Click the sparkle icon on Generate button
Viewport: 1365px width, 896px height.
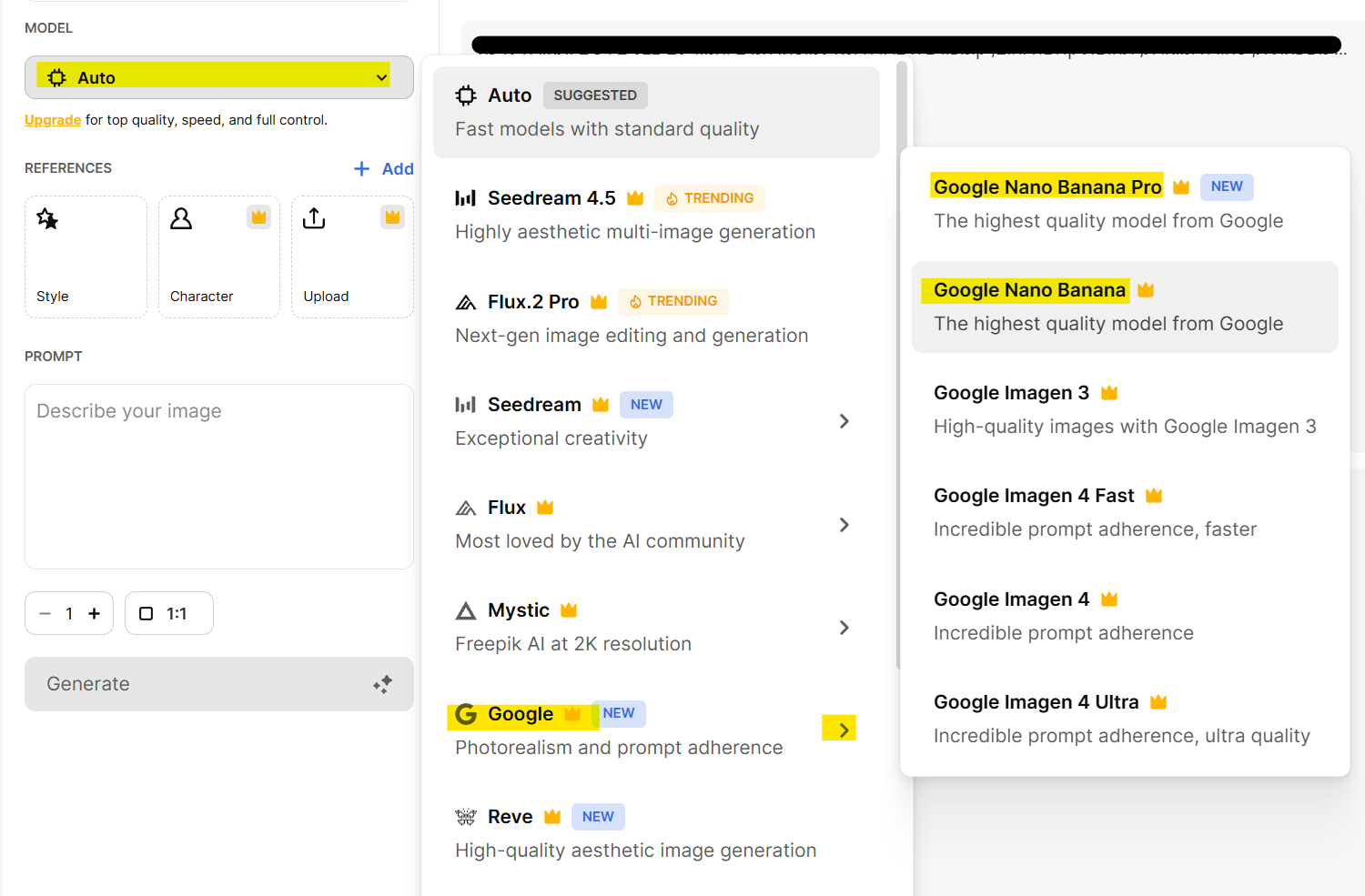tap(382, 684)
